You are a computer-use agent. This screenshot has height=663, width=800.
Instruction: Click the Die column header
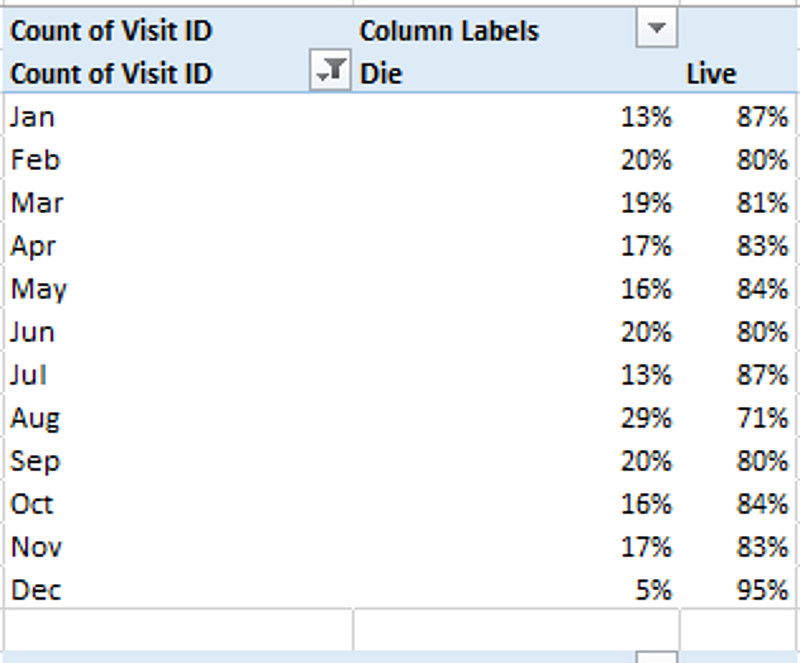(381, 73)
